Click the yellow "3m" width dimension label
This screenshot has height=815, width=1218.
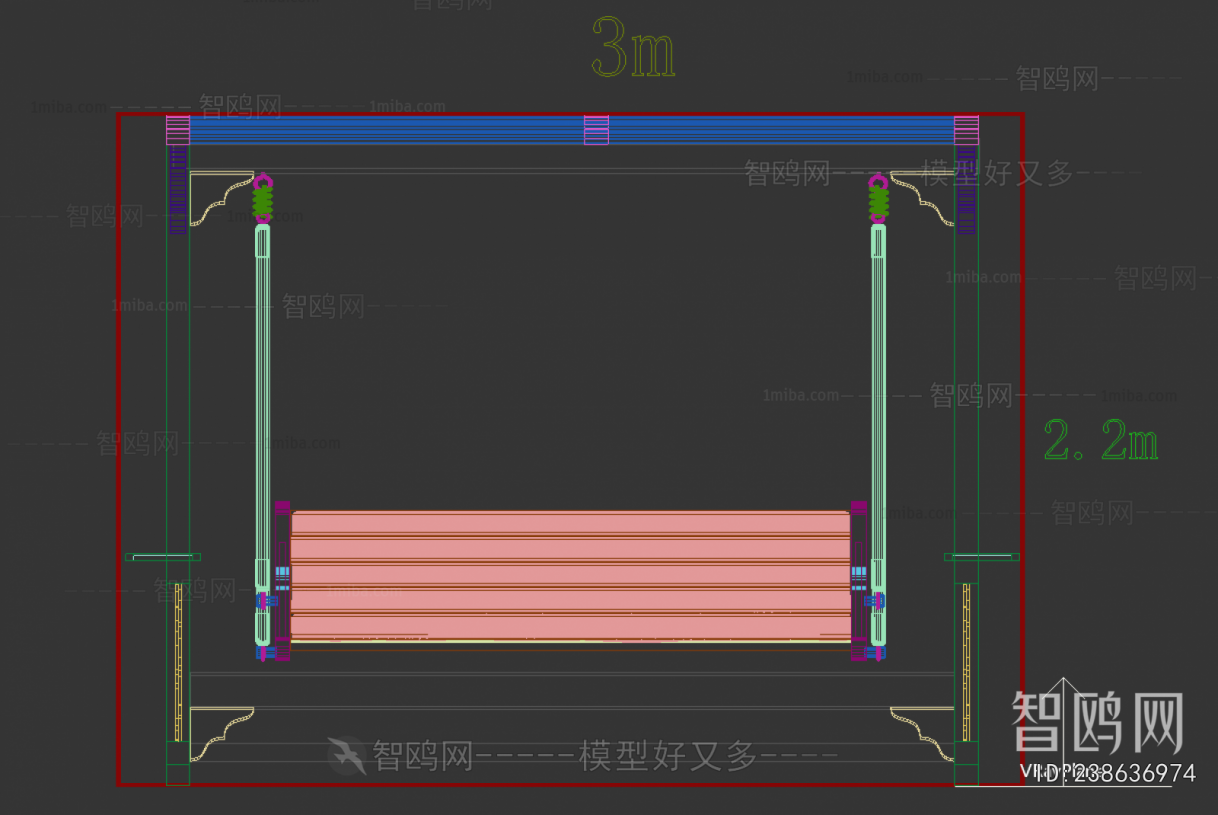click(x=633, y=49)
